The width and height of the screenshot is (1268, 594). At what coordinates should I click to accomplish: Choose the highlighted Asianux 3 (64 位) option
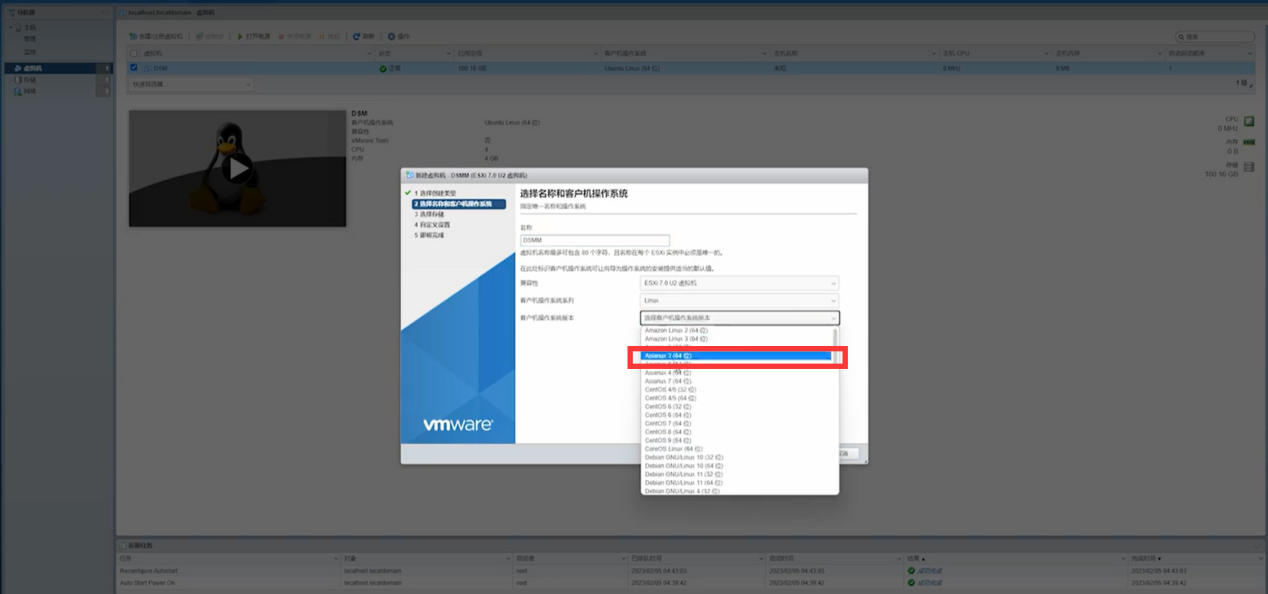click(x=736, y=355)
